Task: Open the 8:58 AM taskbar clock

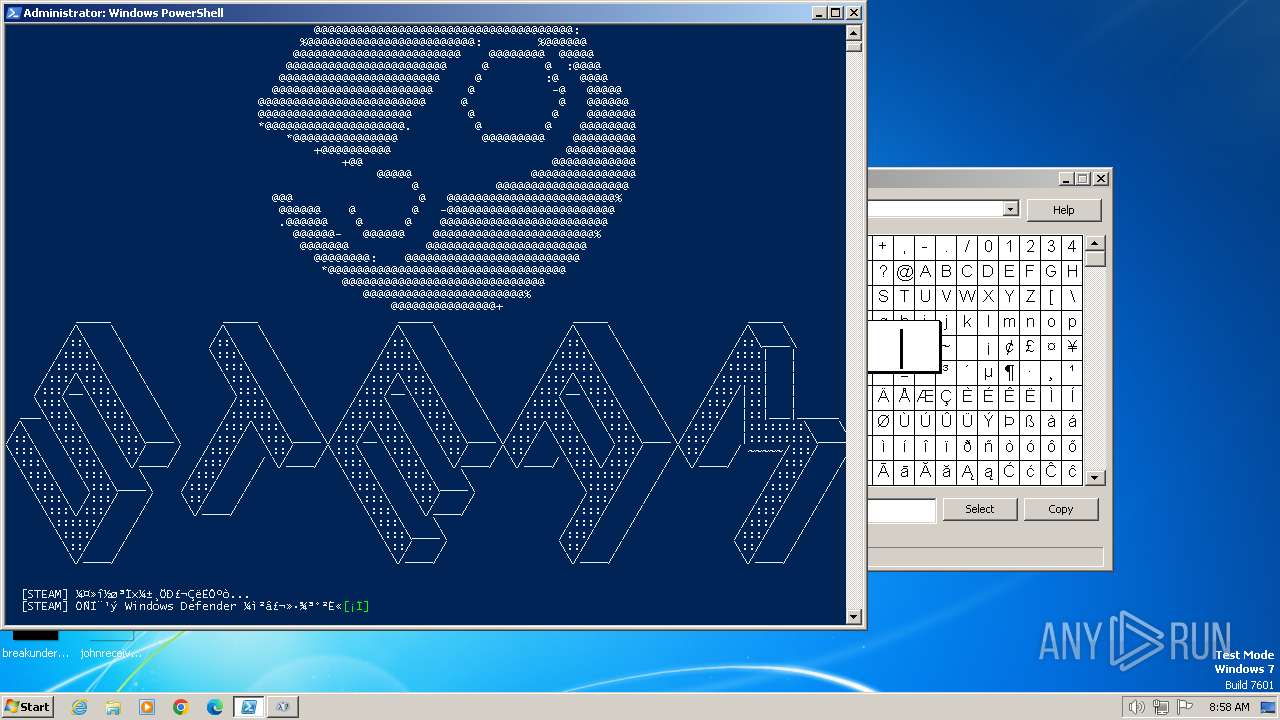Action: point(1229,707)
